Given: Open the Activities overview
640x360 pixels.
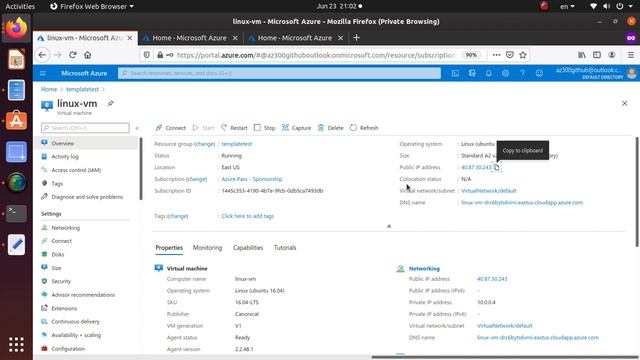Looking at the screenshot, I should coord(20,6).
